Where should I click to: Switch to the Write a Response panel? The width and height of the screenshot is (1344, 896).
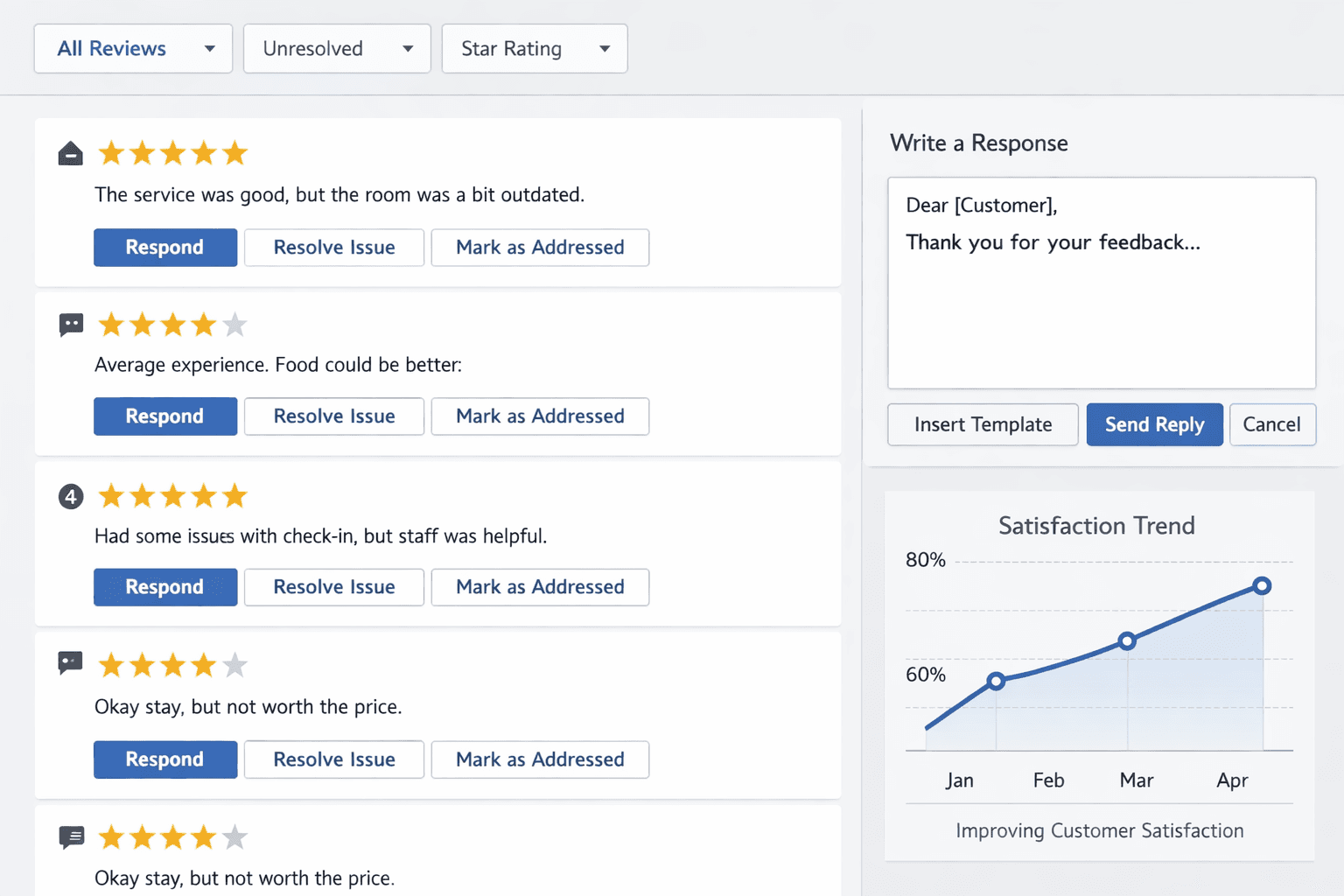pyautogui.click(x=979, y=143)
